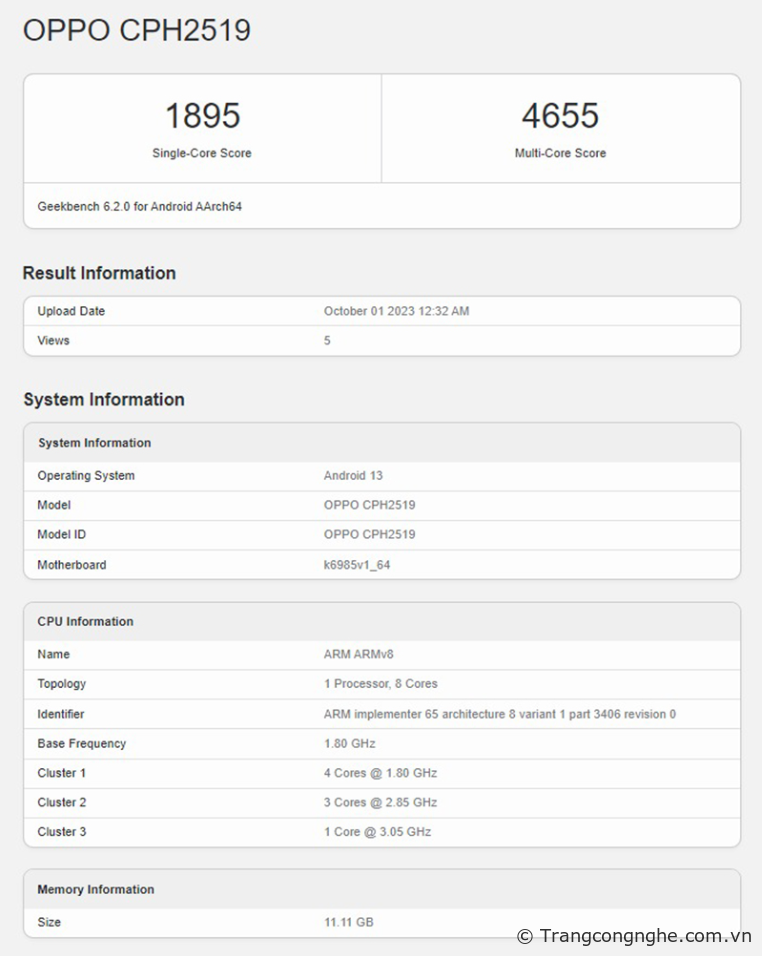Click the Model ID row label
This screenshot has width=762, height=956.
pos(62,535)
